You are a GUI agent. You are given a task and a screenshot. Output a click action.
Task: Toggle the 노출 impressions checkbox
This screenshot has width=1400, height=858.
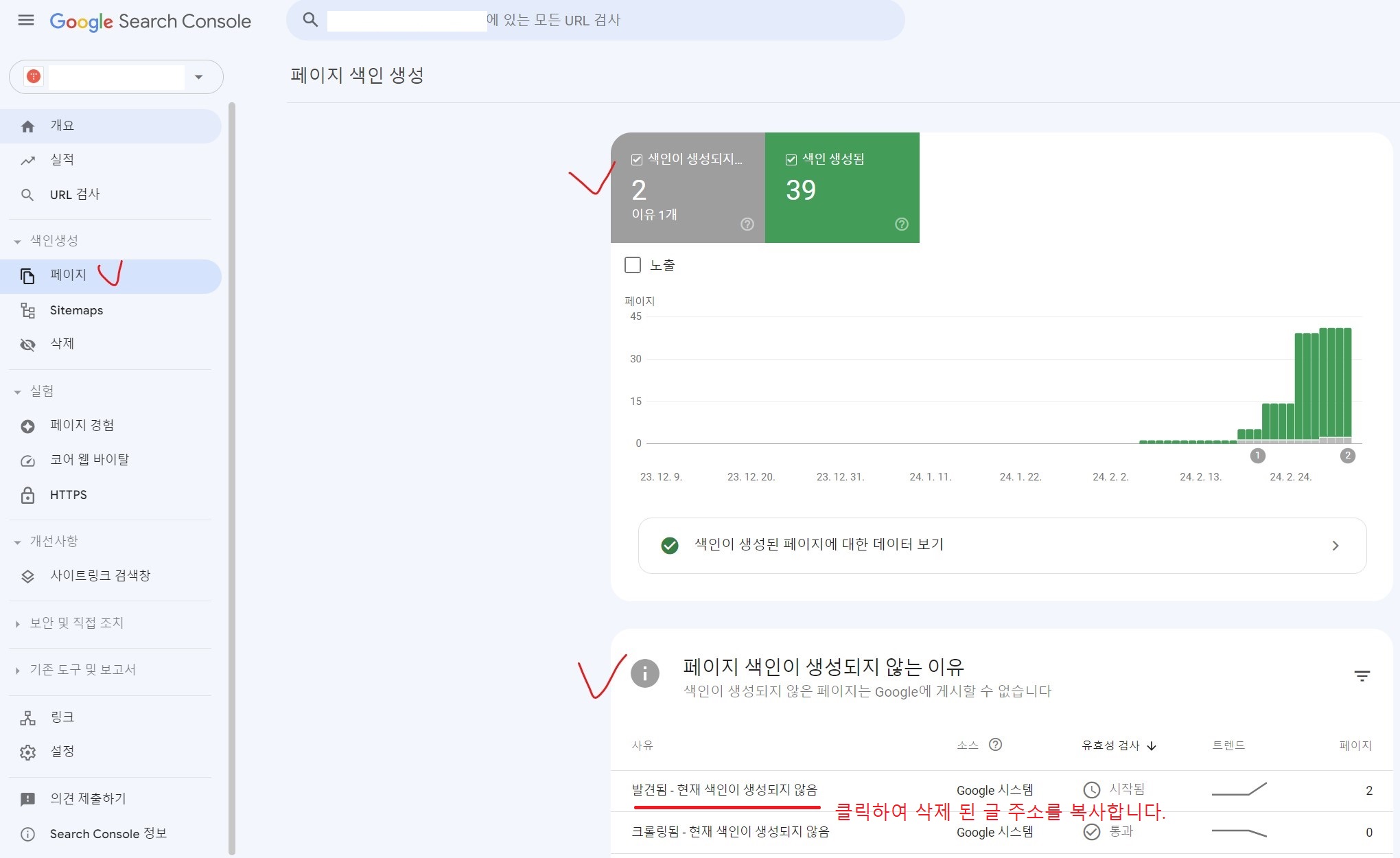pos(633,265)
